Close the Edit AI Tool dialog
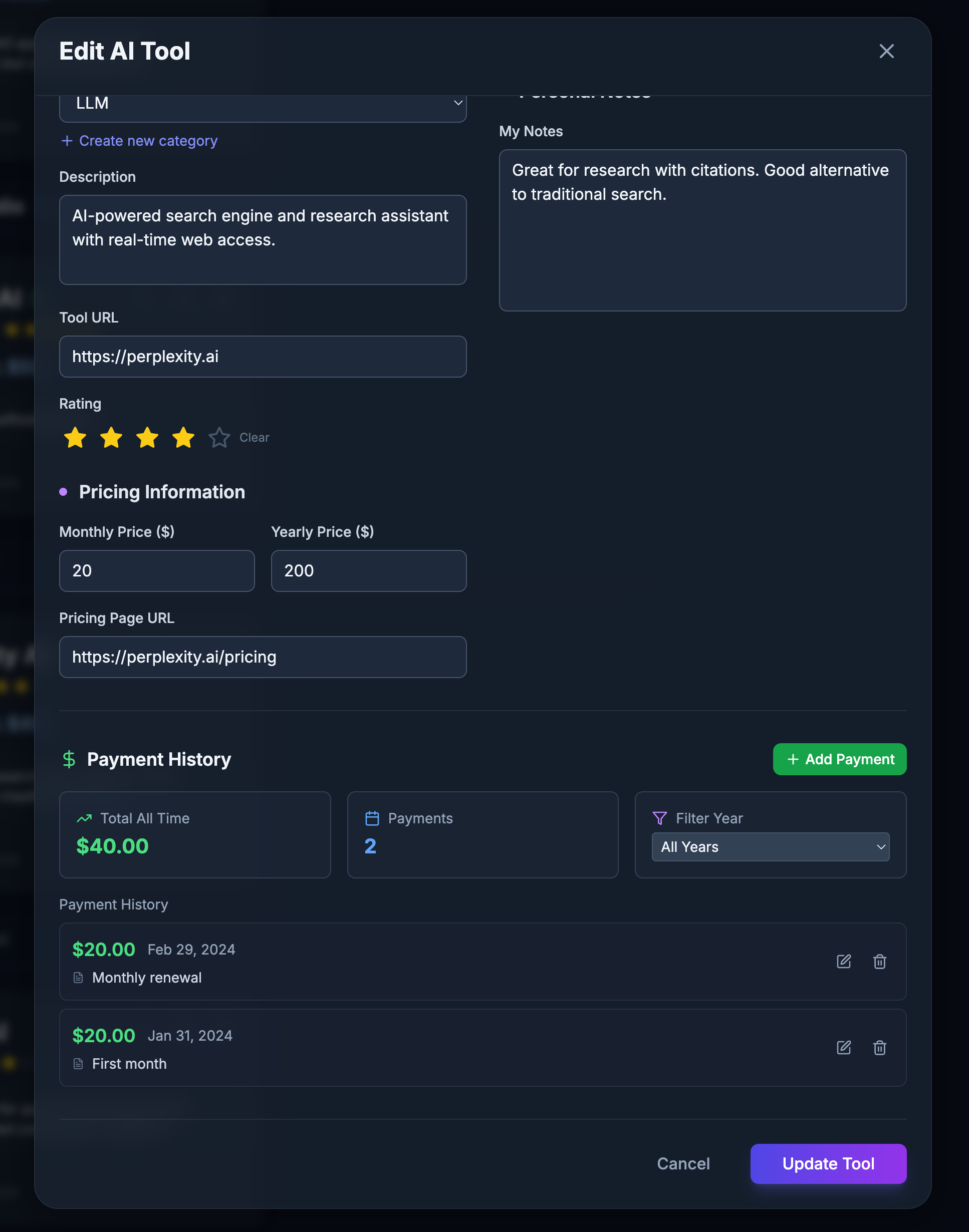Viewport: 969px width, 1232px height. 886,51
